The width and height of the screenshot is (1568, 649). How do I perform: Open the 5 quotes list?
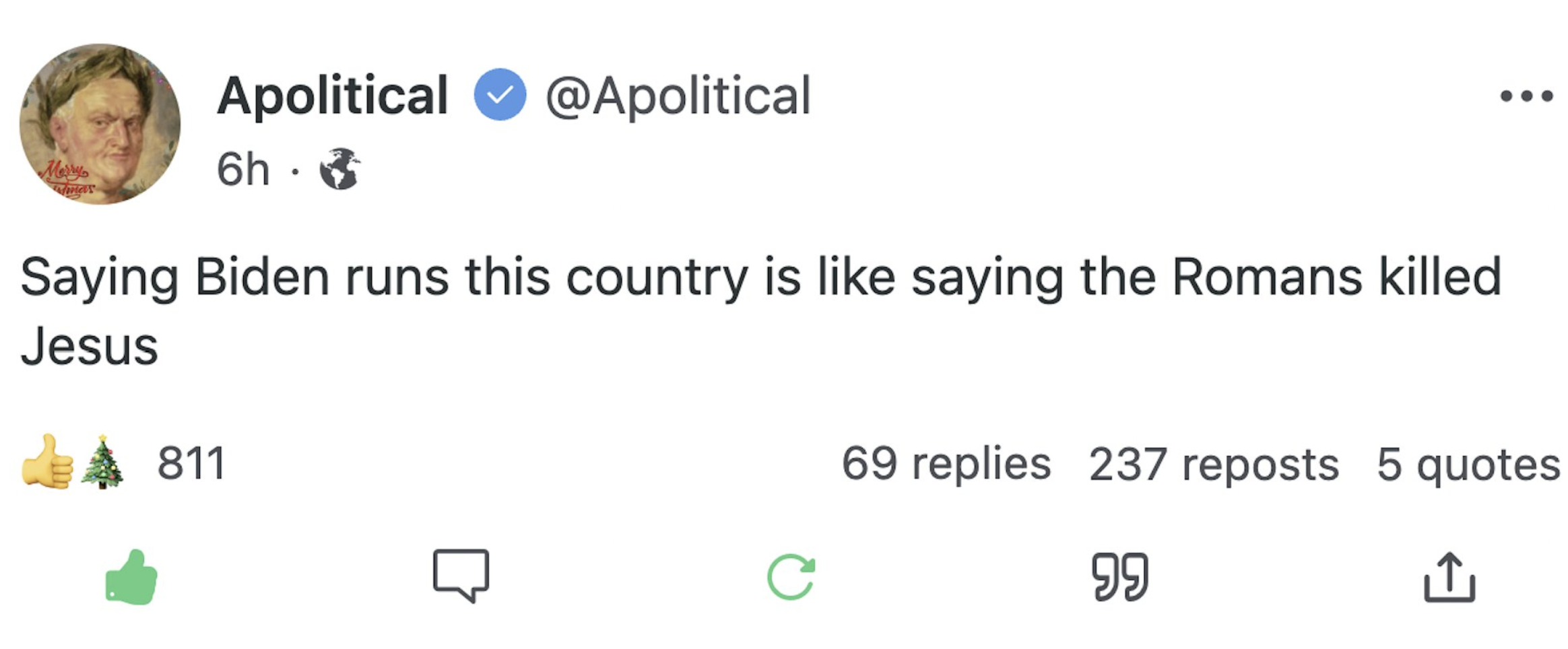pos(1468,464)
